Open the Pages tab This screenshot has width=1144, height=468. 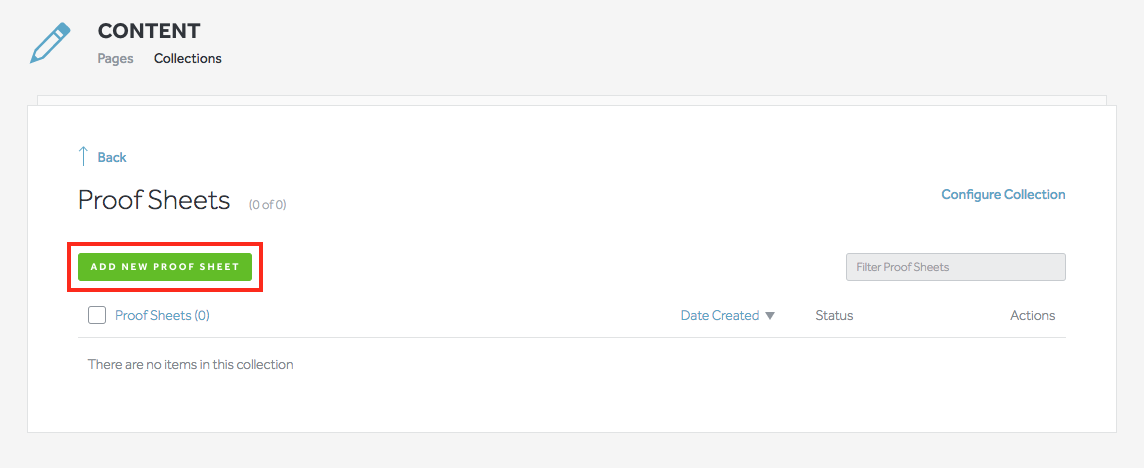[x=115, y=58]
